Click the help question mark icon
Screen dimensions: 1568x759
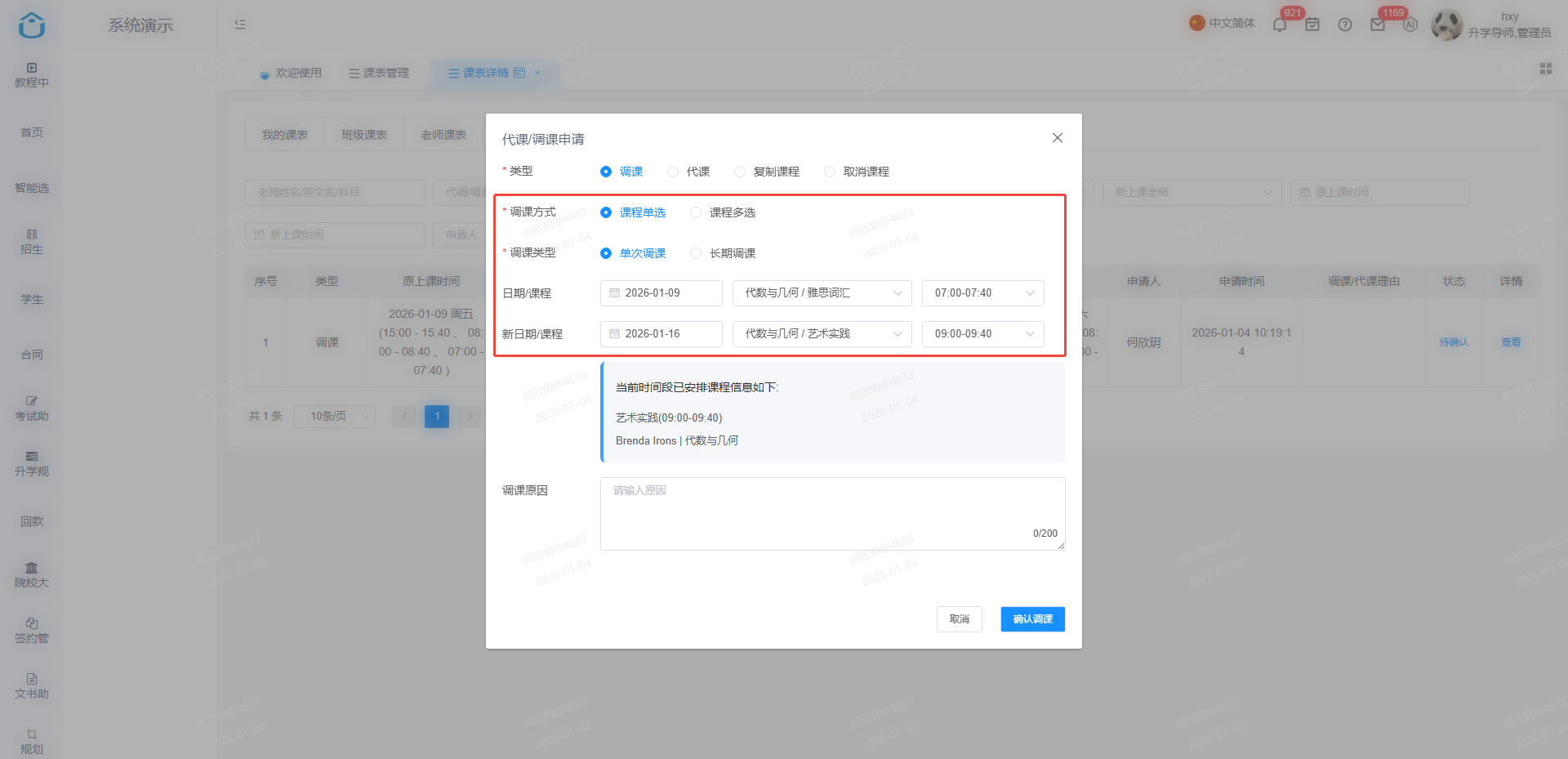[1345, 25]
